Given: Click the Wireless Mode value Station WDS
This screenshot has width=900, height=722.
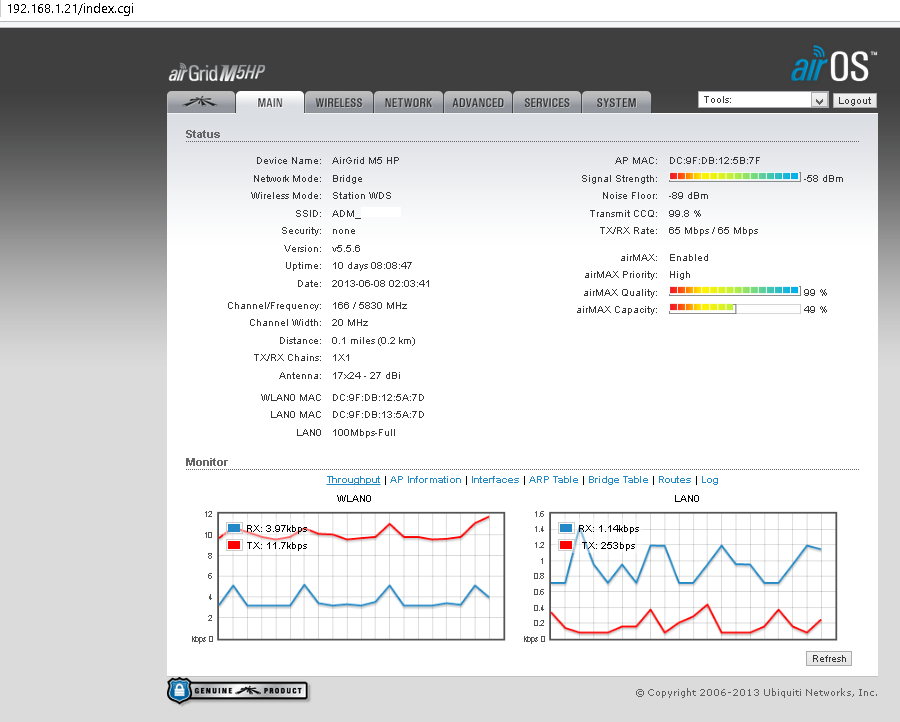Looking at the screenshot, I should pyautogui.click(x=362, y=196).
